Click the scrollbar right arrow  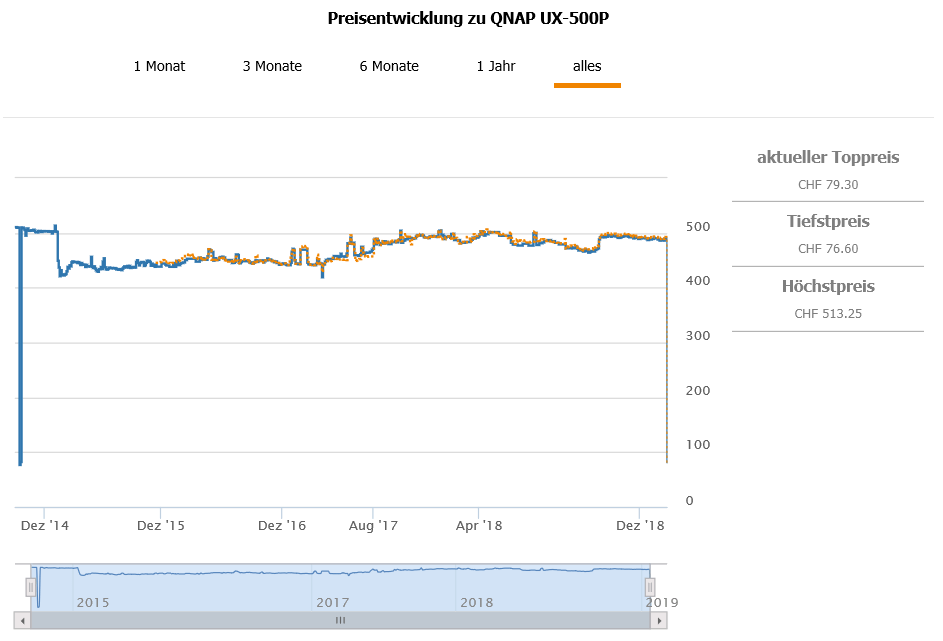click(659, 620)
